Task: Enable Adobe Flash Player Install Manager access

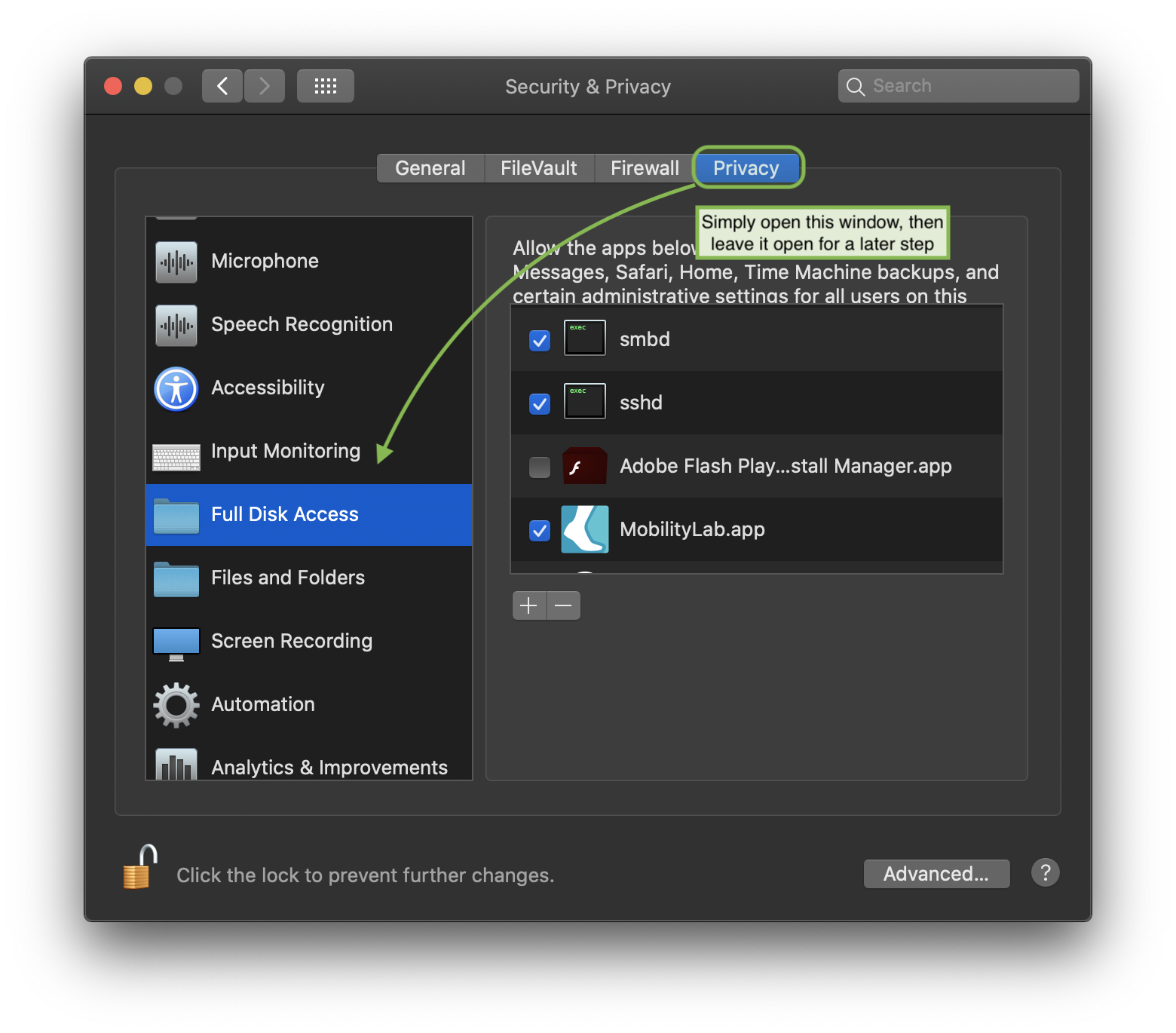Action: (539, 467)
